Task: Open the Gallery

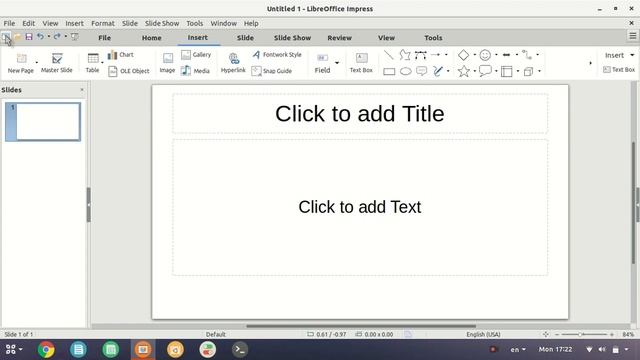Action: pyautogui.click(x=196, y=55)
